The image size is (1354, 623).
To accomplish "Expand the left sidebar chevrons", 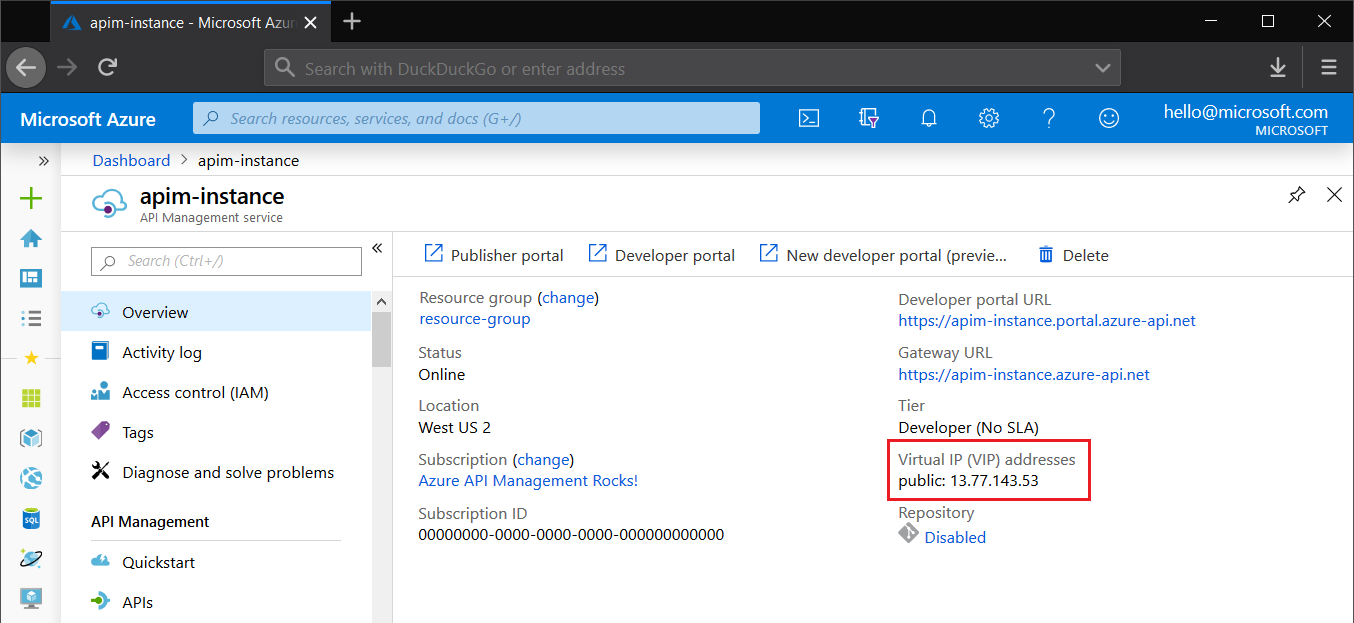I will pyautogui.click(x=44, y=160).
